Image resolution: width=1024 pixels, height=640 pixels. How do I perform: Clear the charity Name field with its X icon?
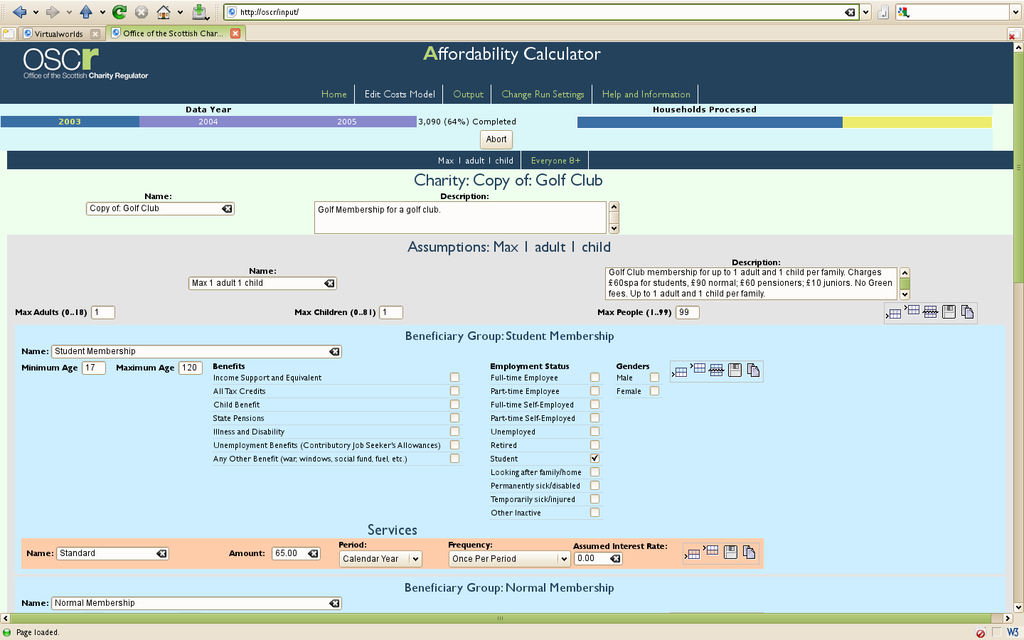pyautogui.click(x=227, y=209)
